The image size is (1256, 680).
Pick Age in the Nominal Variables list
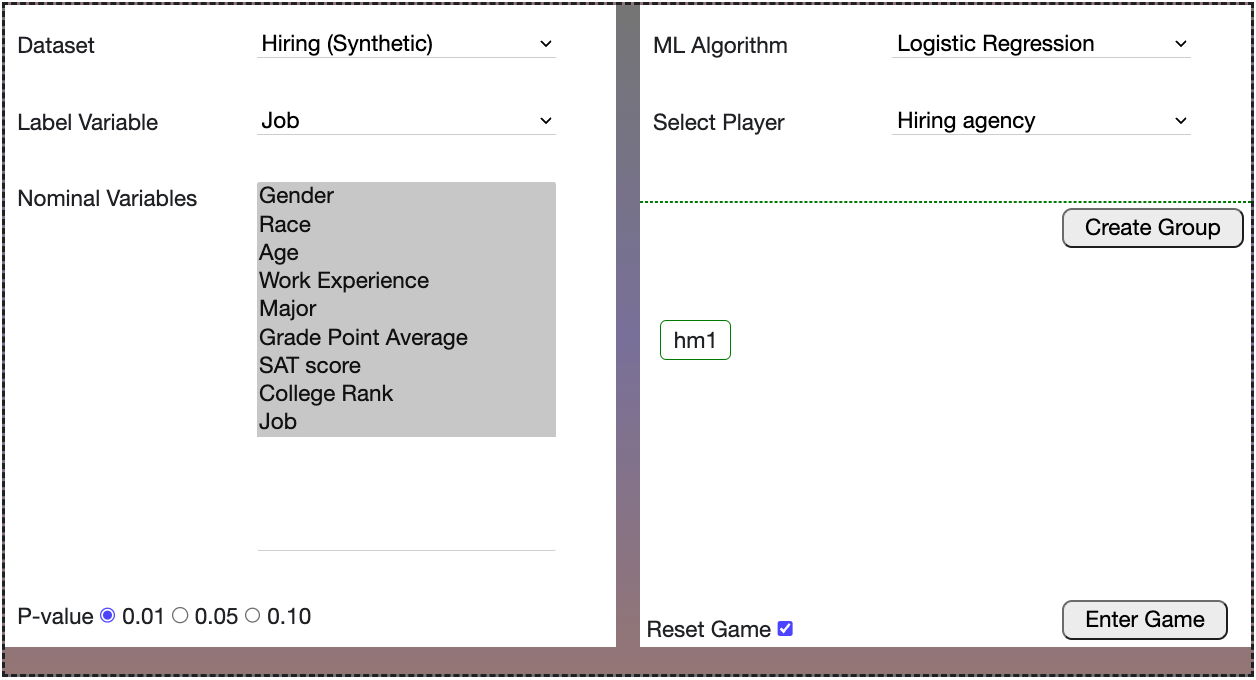point(279,253)
